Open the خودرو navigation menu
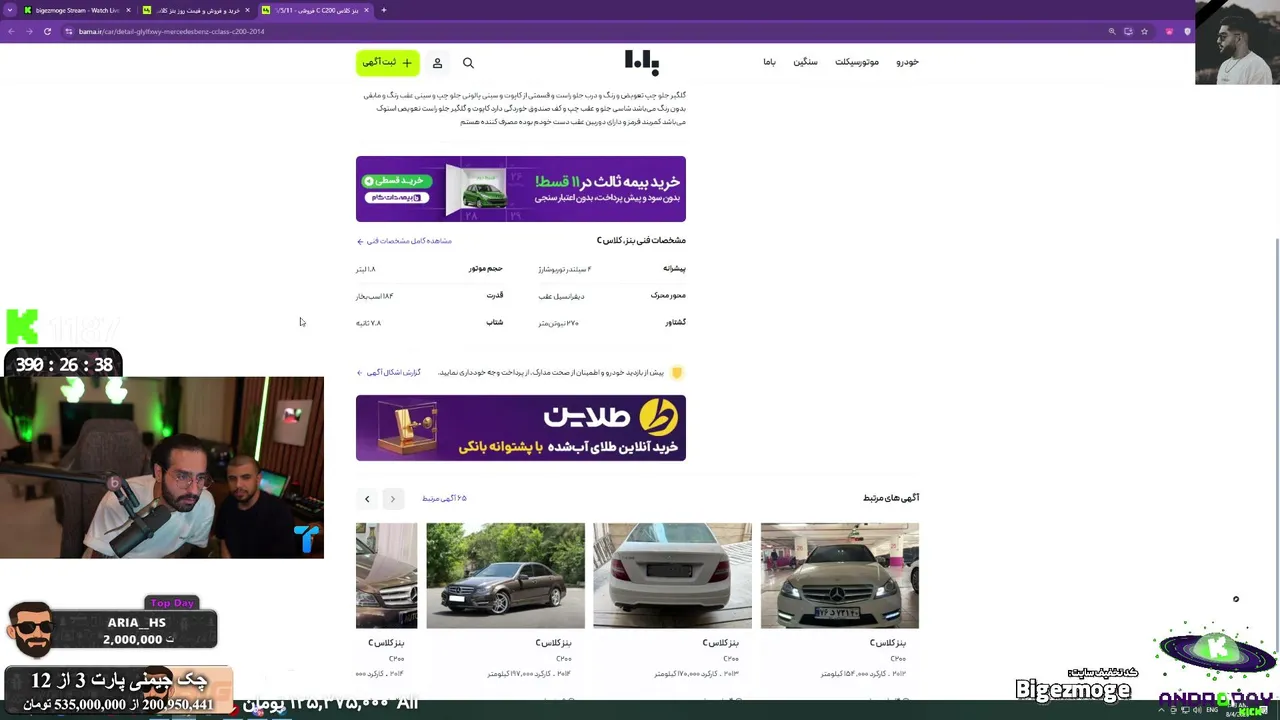The width and height of the screenshot is (1280, 720). 907,62
